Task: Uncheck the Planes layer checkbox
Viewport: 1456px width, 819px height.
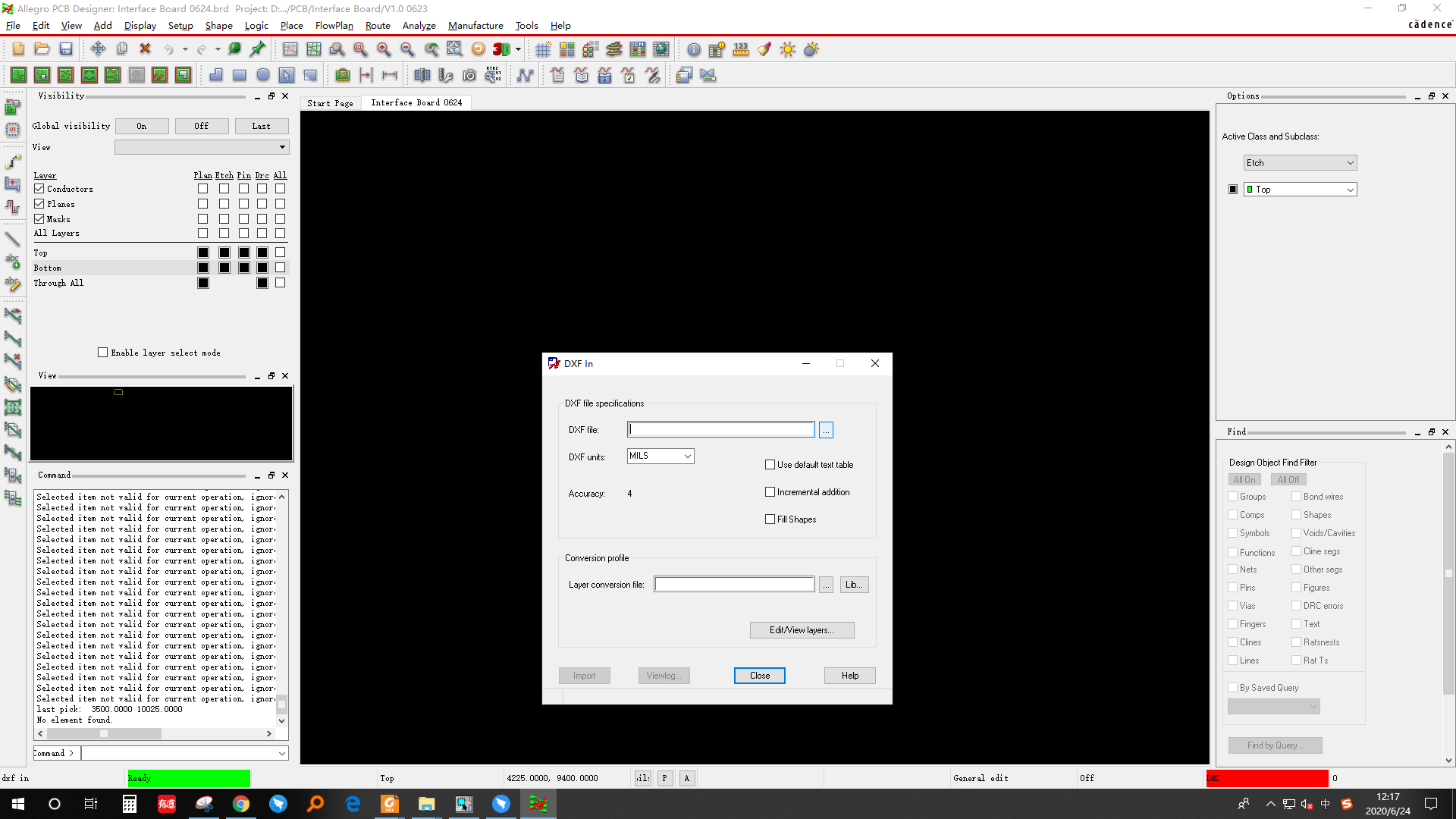Action: (39, 204)
